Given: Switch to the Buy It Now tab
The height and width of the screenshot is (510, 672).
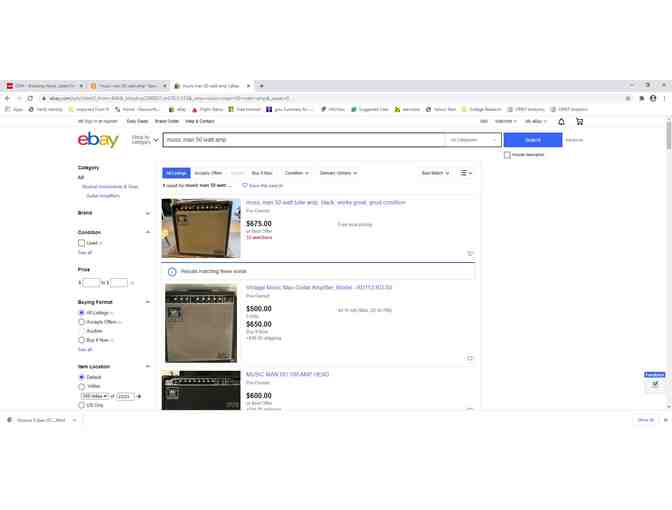Looking at the screenshot, I should pyautogui.click(x=262, y=173).
